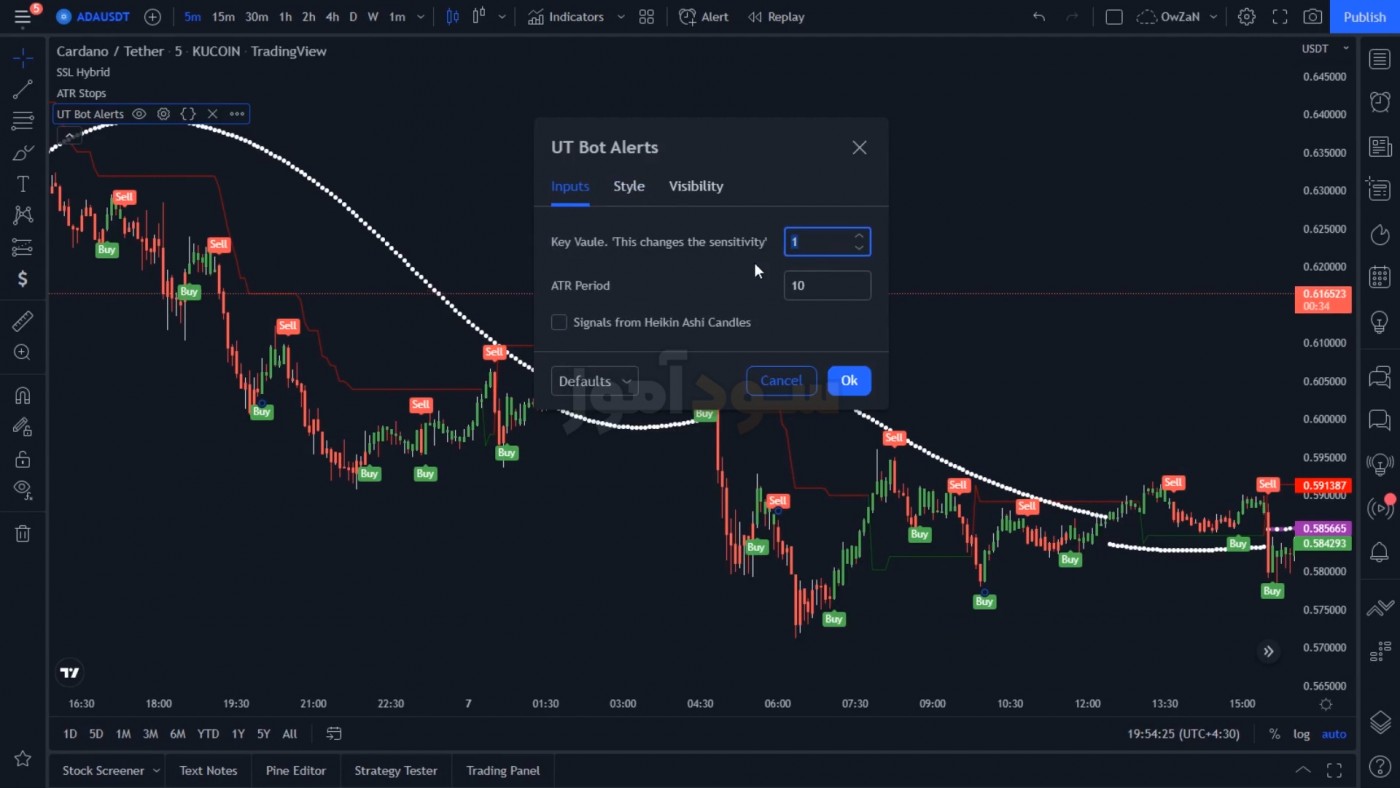Open UT Bot Alerts more options
Image resolution: width=1400 pixels, height=788 pixels.
pyautogui.click(x=237, y=114)
